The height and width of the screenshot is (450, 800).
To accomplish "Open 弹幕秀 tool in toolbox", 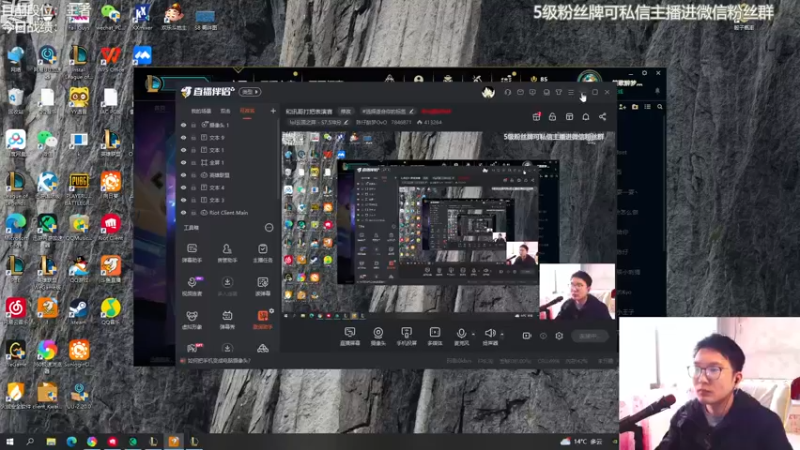I will click(x=227, y=320).
